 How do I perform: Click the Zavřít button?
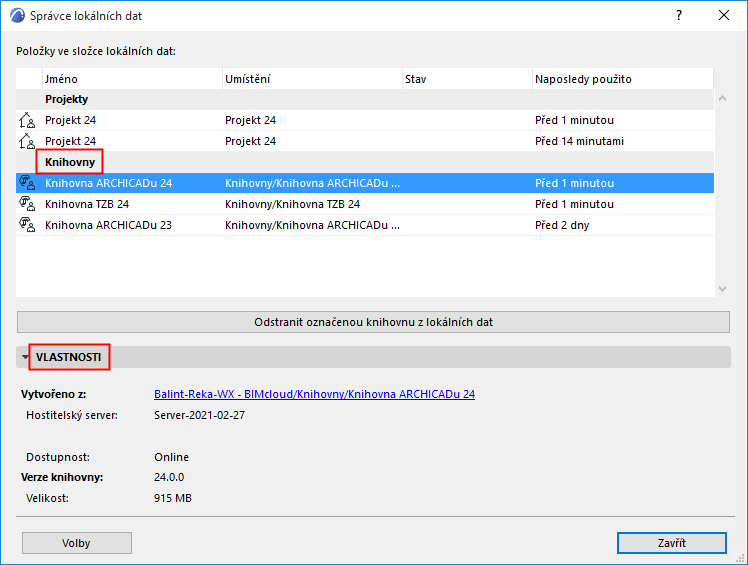(672, 543)
